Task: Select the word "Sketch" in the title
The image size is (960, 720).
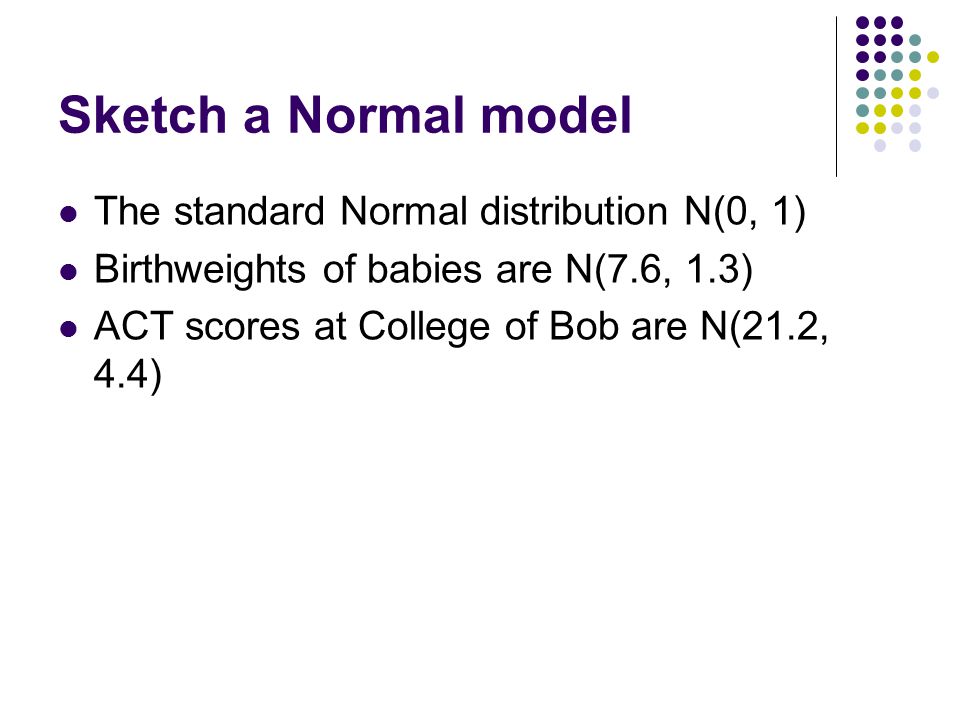Action: [143, 114]
